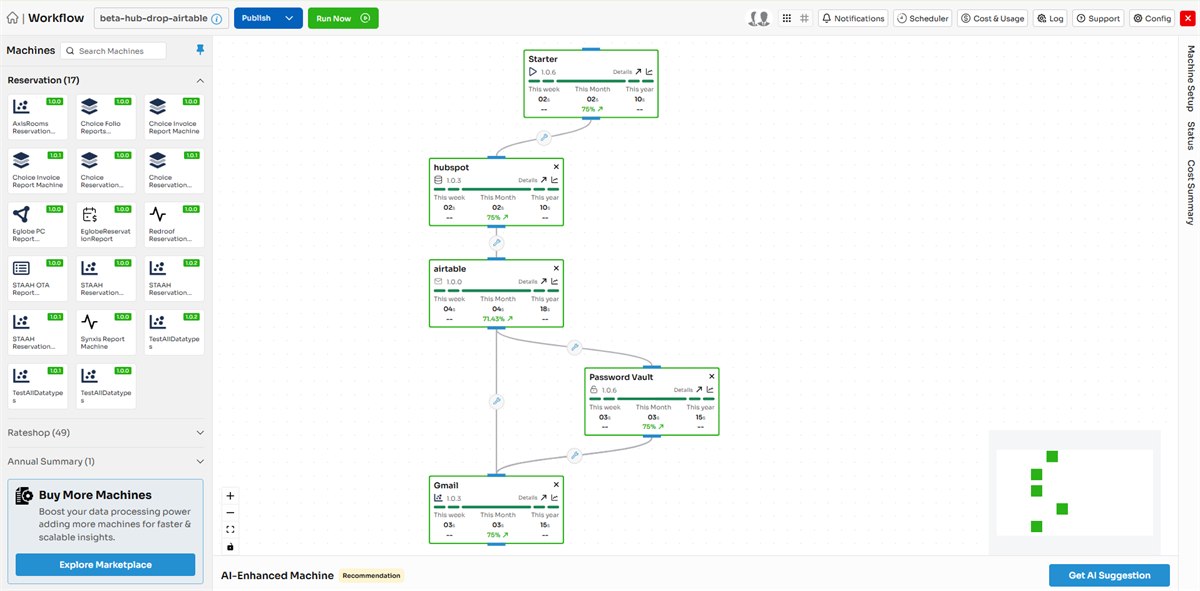Open Support
The height and width of the screenshot is (591, 1200).
[x=1098, y=18]
